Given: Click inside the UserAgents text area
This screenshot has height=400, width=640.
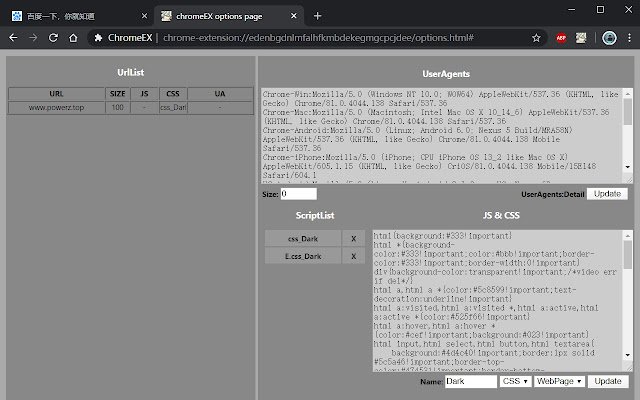Looking at the screenshot, I should 442,136.
